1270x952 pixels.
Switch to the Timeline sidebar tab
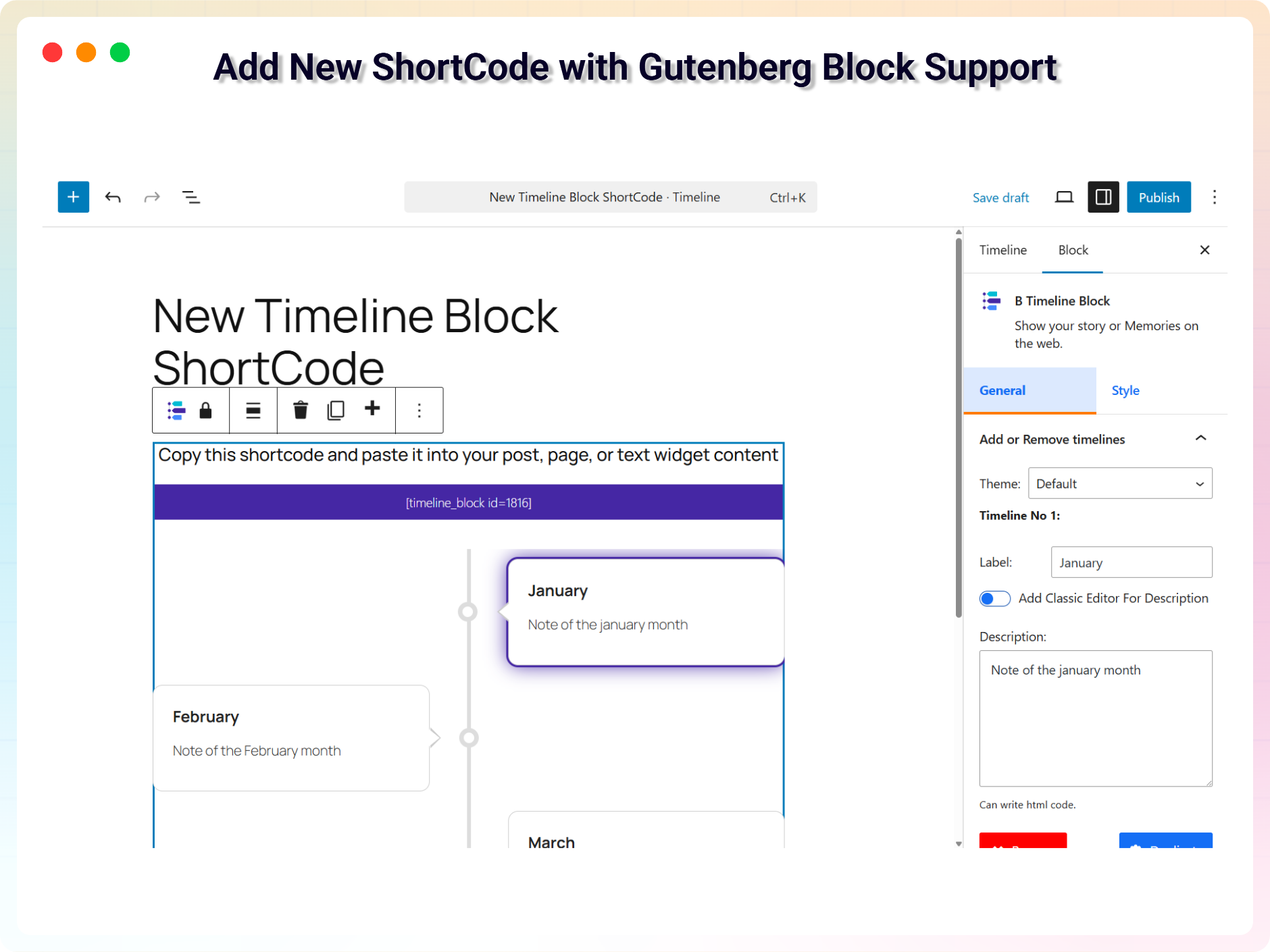click(x=1002, y=250)
